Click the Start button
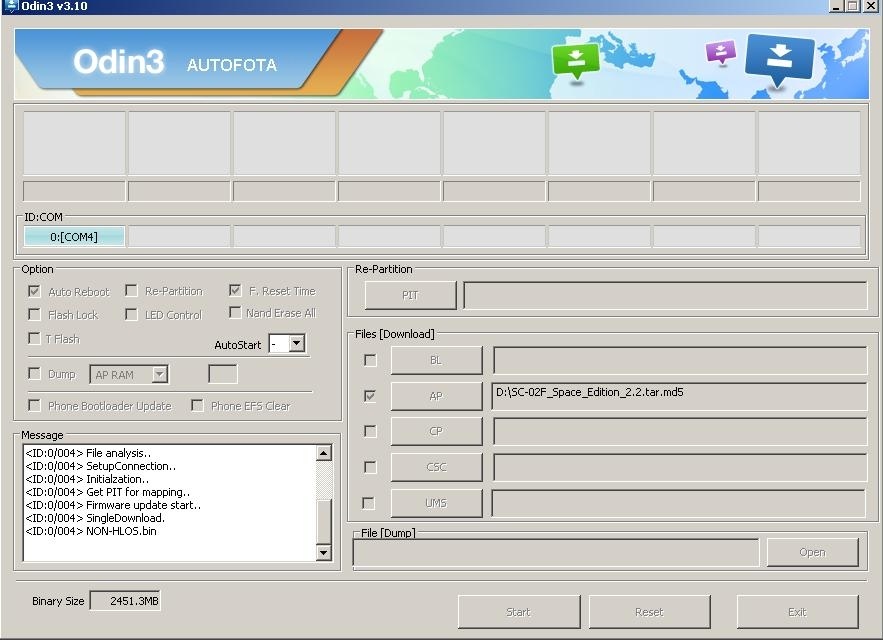Image resolution: width=883 pixels, height=640 pixels. coord(519,612)
